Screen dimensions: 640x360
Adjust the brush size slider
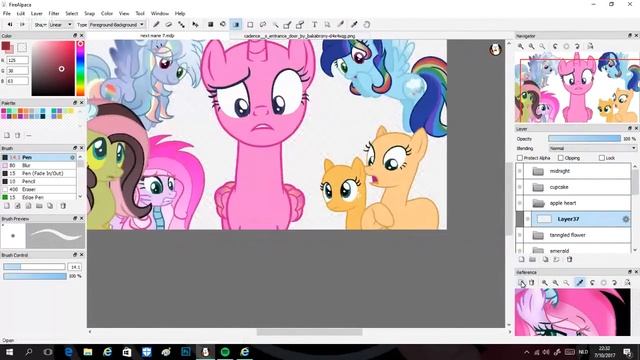[x=34, y=267]
